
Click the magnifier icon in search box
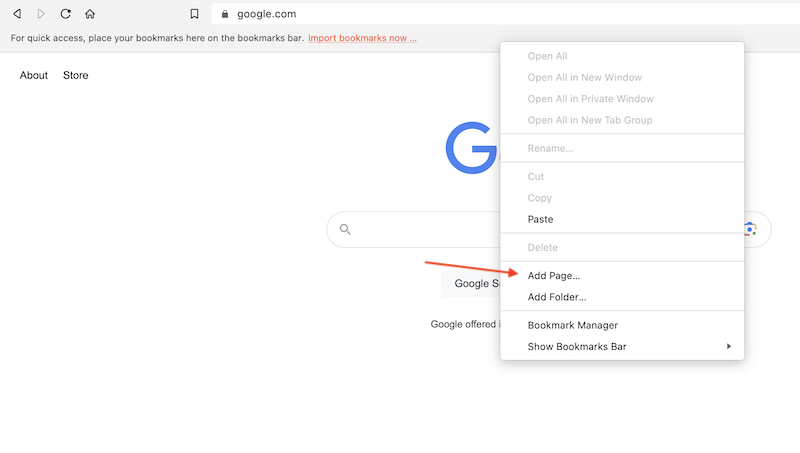coord(345,229)
